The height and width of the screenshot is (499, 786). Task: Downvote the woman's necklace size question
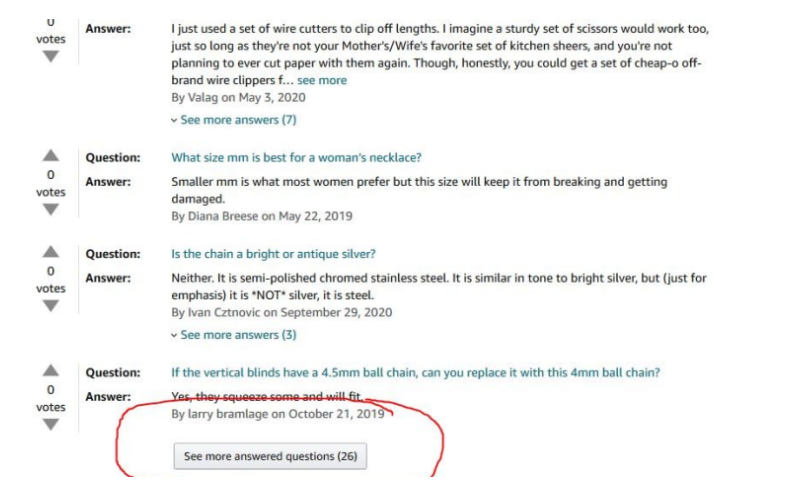(50, 210)
